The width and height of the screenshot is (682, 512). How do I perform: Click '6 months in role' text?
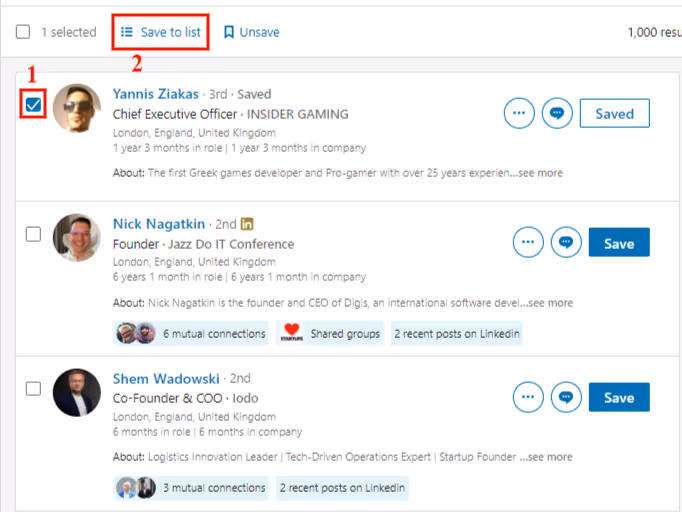[x=151, y=432]
